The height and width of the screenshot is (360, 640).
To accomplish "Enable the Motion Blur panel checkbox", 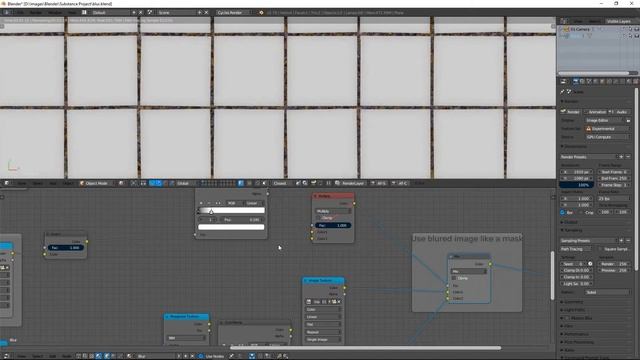I will point(567,318).
